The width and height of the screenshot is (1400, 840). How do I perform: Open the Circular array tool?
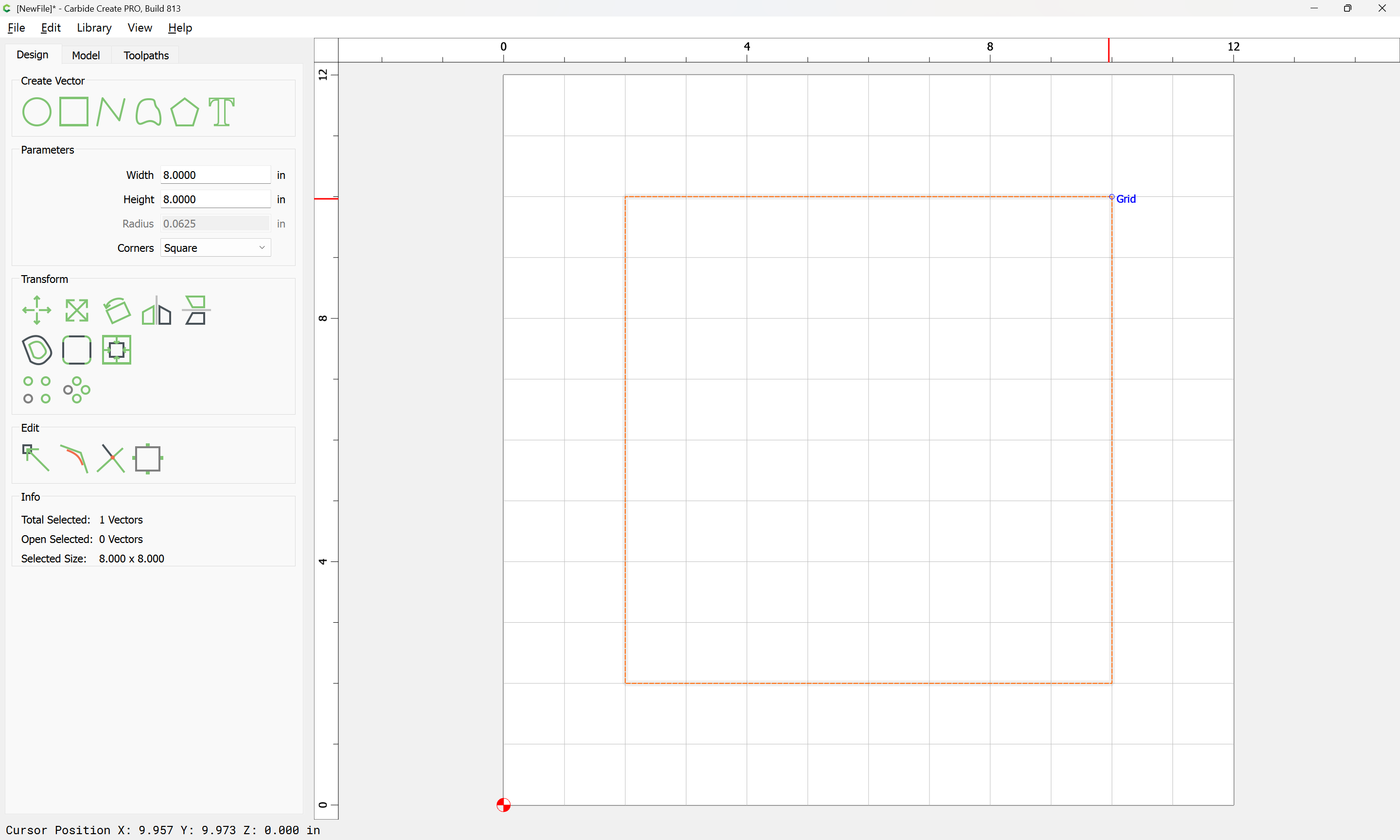76,390
